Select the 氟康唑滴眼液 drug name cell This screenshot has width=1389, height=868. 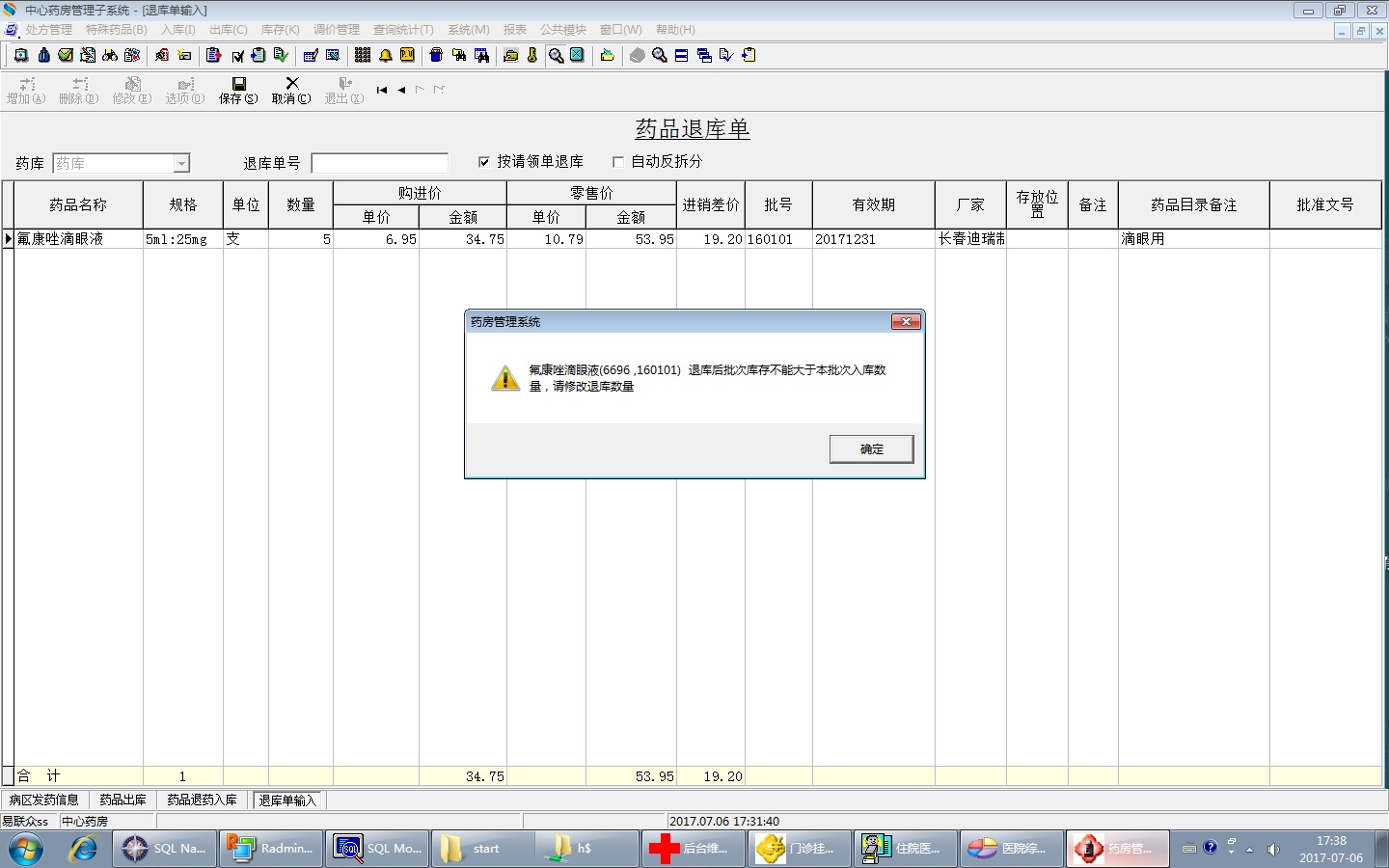click(x=79, y=239)
